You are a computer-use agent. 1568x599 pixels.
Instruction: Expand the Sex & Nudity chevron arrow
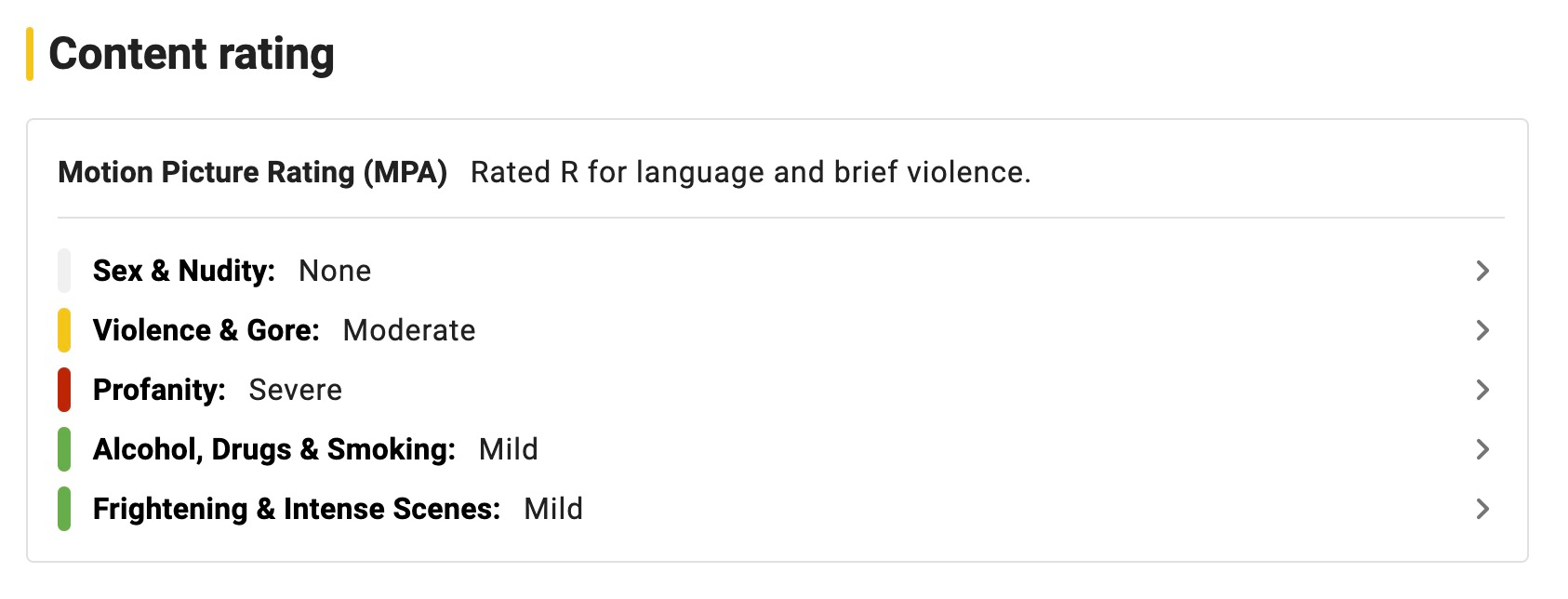tap(1482, 271)
